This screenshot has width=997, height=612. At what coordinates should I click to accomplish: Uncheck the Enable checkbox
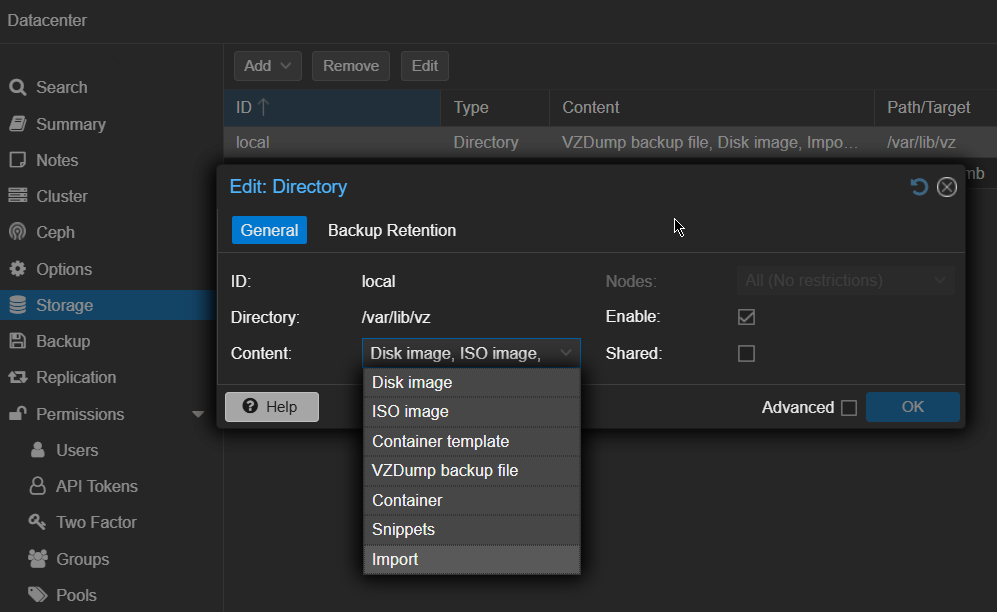(x=746, y=317)
